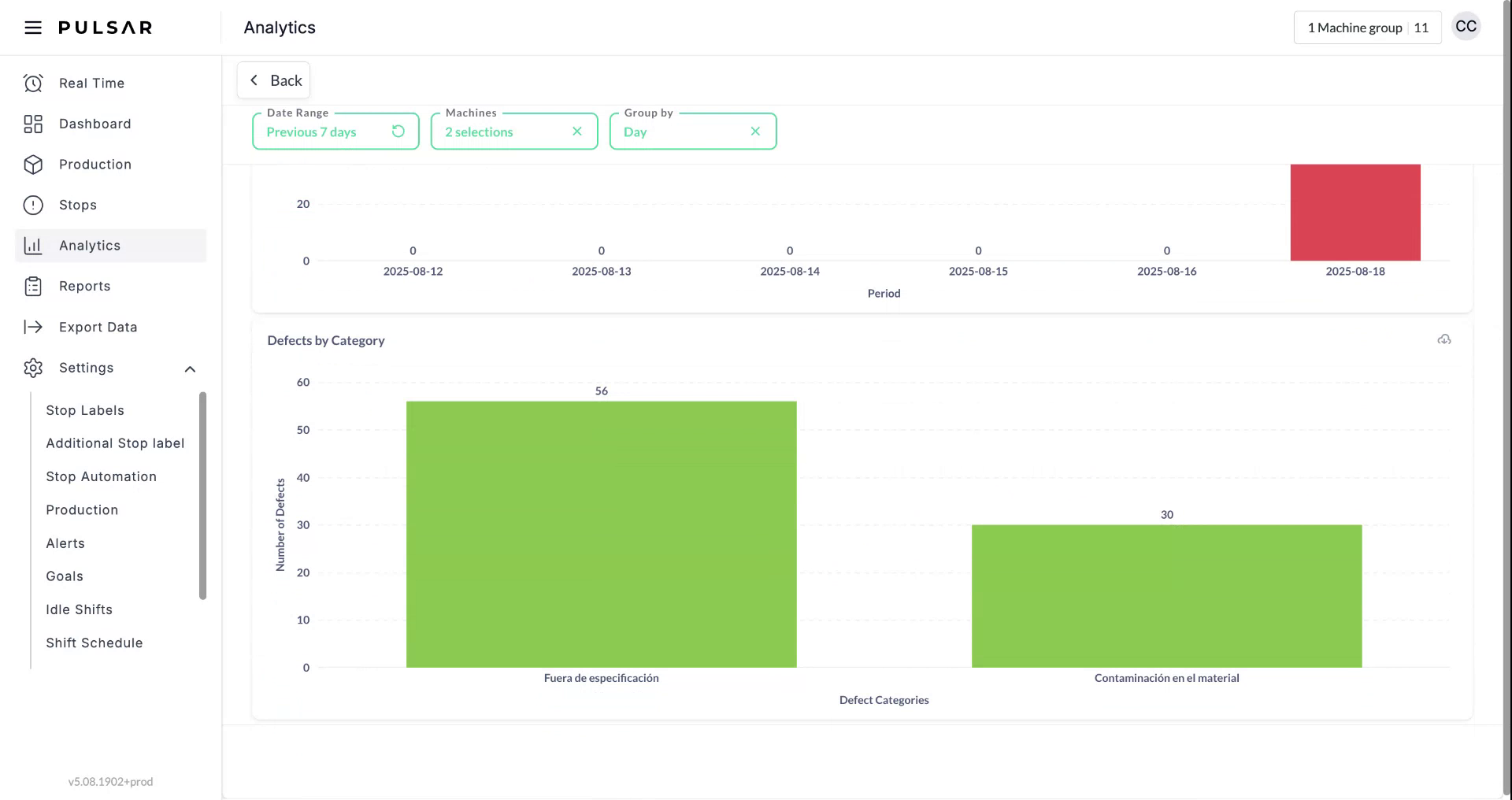This screenshot has width=1512, height=800.
Task: Click the Stops alert icon
Action: pyautogui.click(x=33, y=206)
